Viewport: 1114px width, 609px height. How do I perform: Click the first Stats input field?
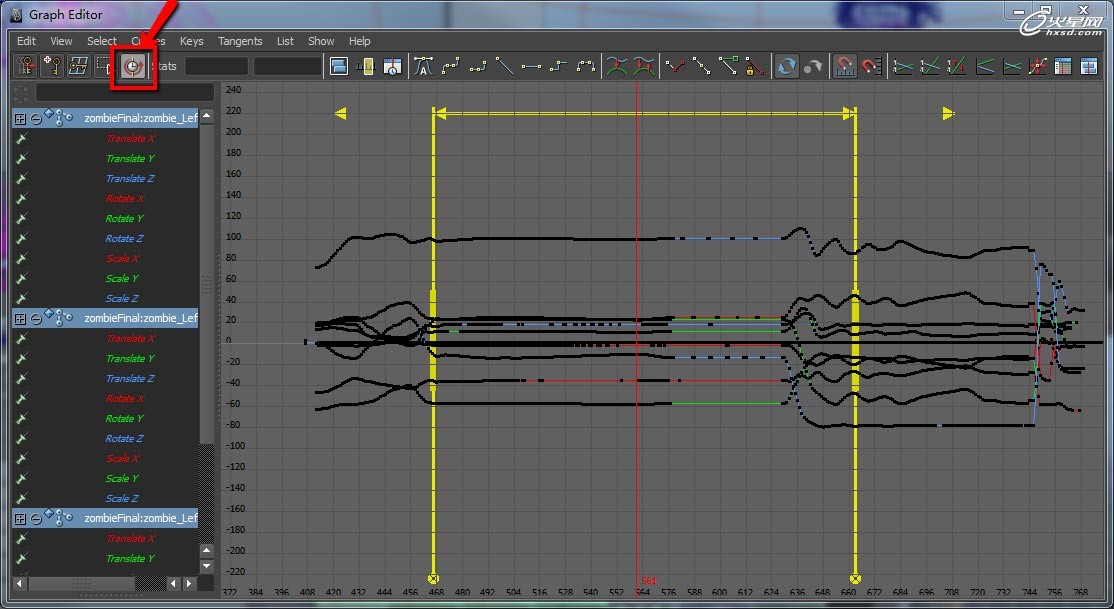tap(216, 66)
